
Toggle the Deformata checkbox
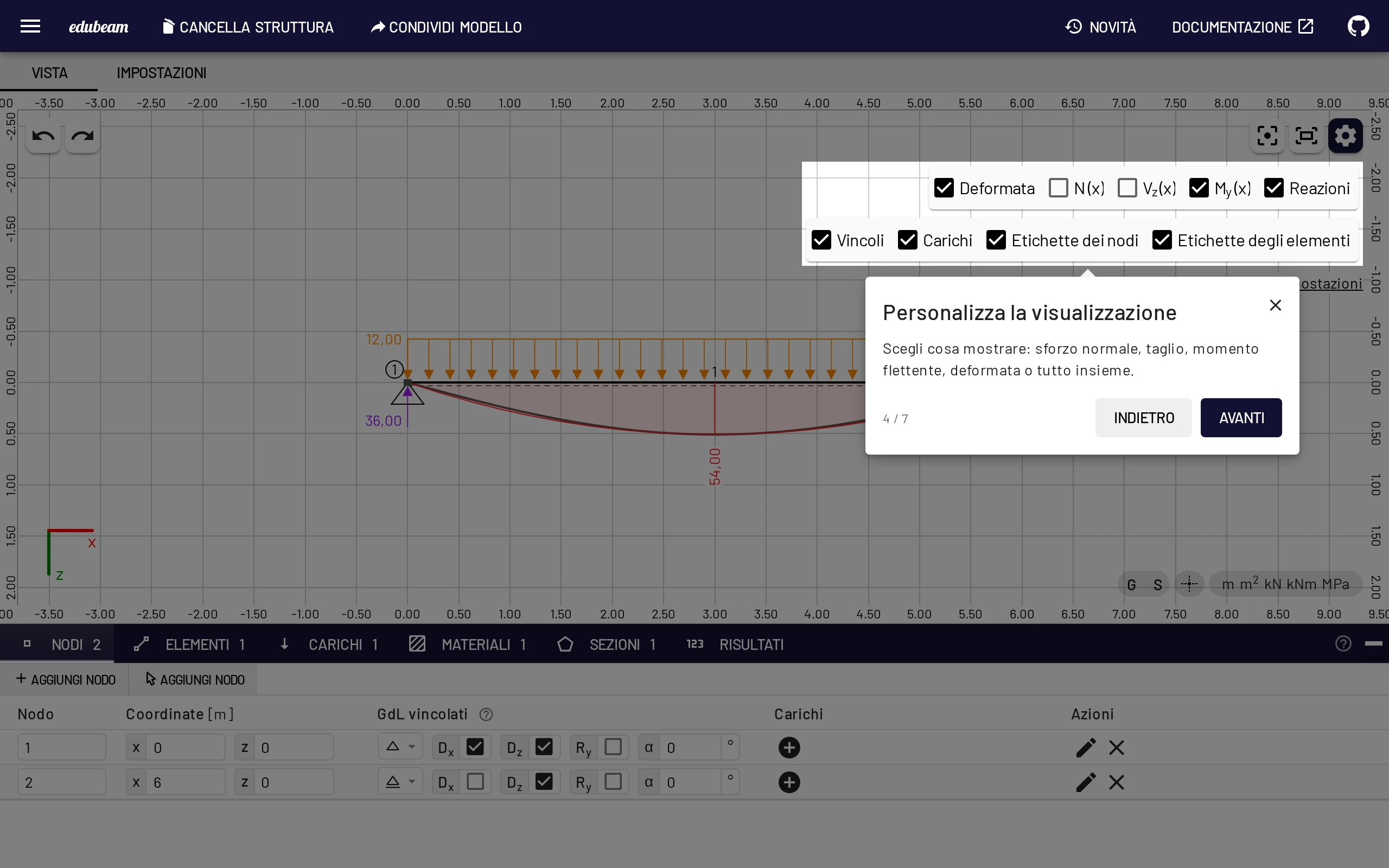(x=944, y=188)
